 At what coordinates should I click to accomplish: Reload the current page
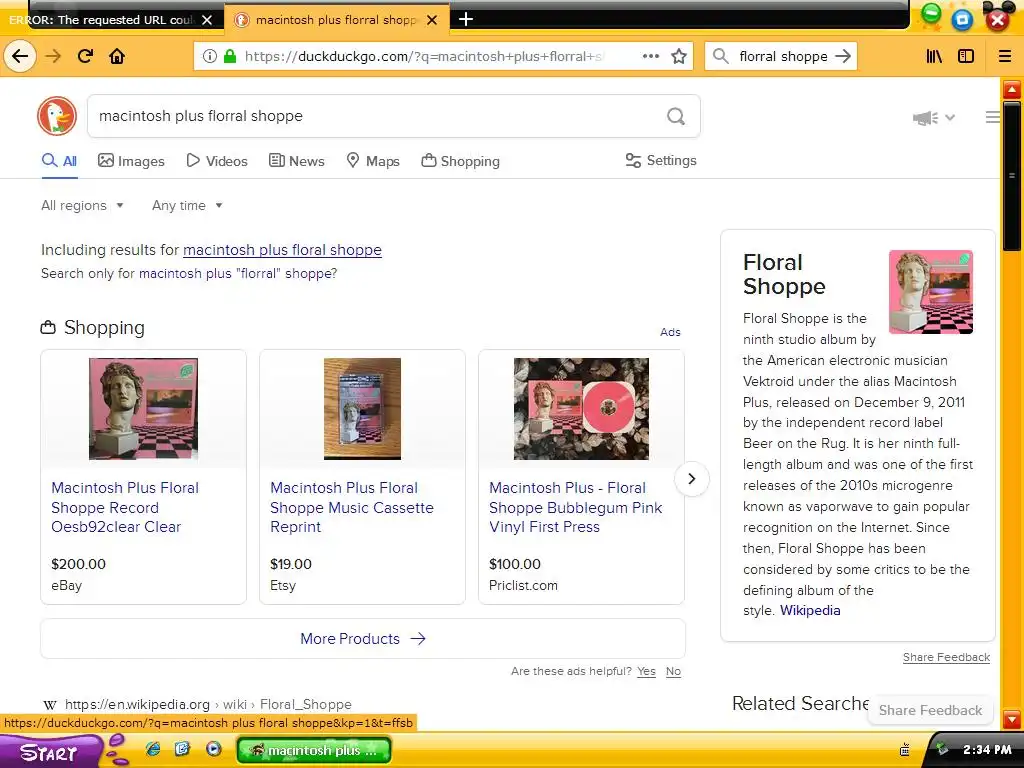tap(85, 56)
